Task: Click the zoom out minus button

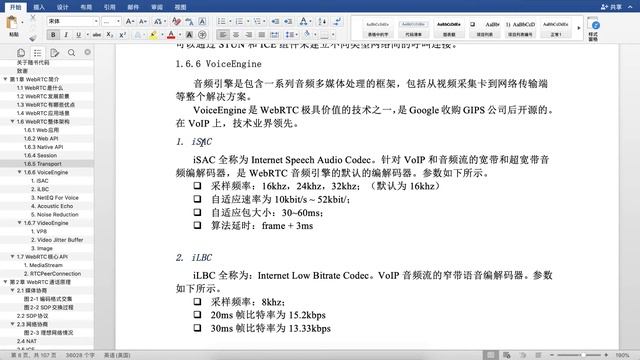Action: click(551, 355)
